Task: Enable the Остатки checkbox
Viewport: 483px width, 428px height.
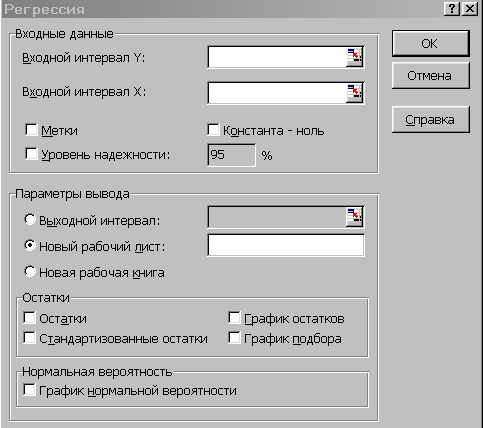Action: coord(29,318)
